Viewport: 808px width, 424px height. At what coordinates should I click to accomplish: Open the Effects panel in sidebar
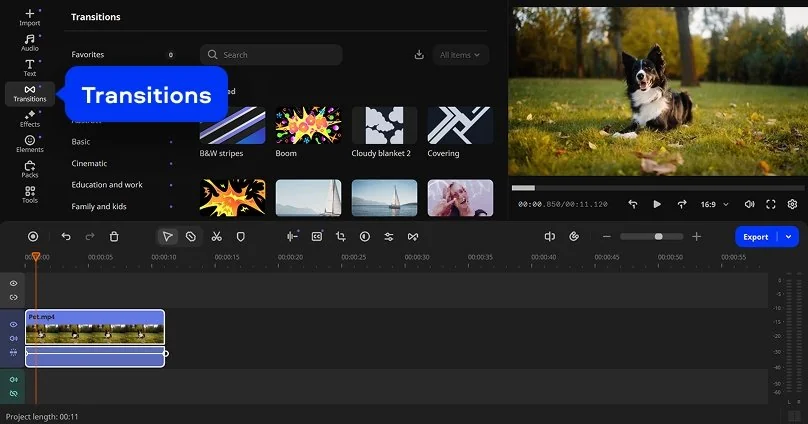[29, 118]
